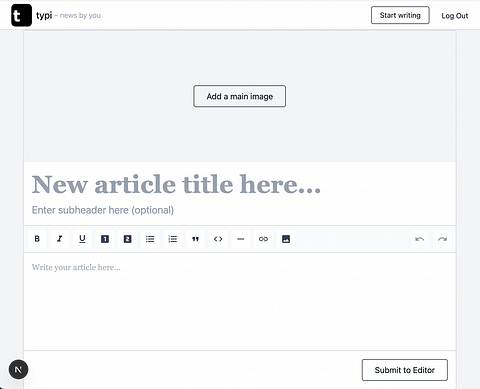Viewport: 480px width, 389px height.
Task: Insert a numbered list
Action: 173,239
